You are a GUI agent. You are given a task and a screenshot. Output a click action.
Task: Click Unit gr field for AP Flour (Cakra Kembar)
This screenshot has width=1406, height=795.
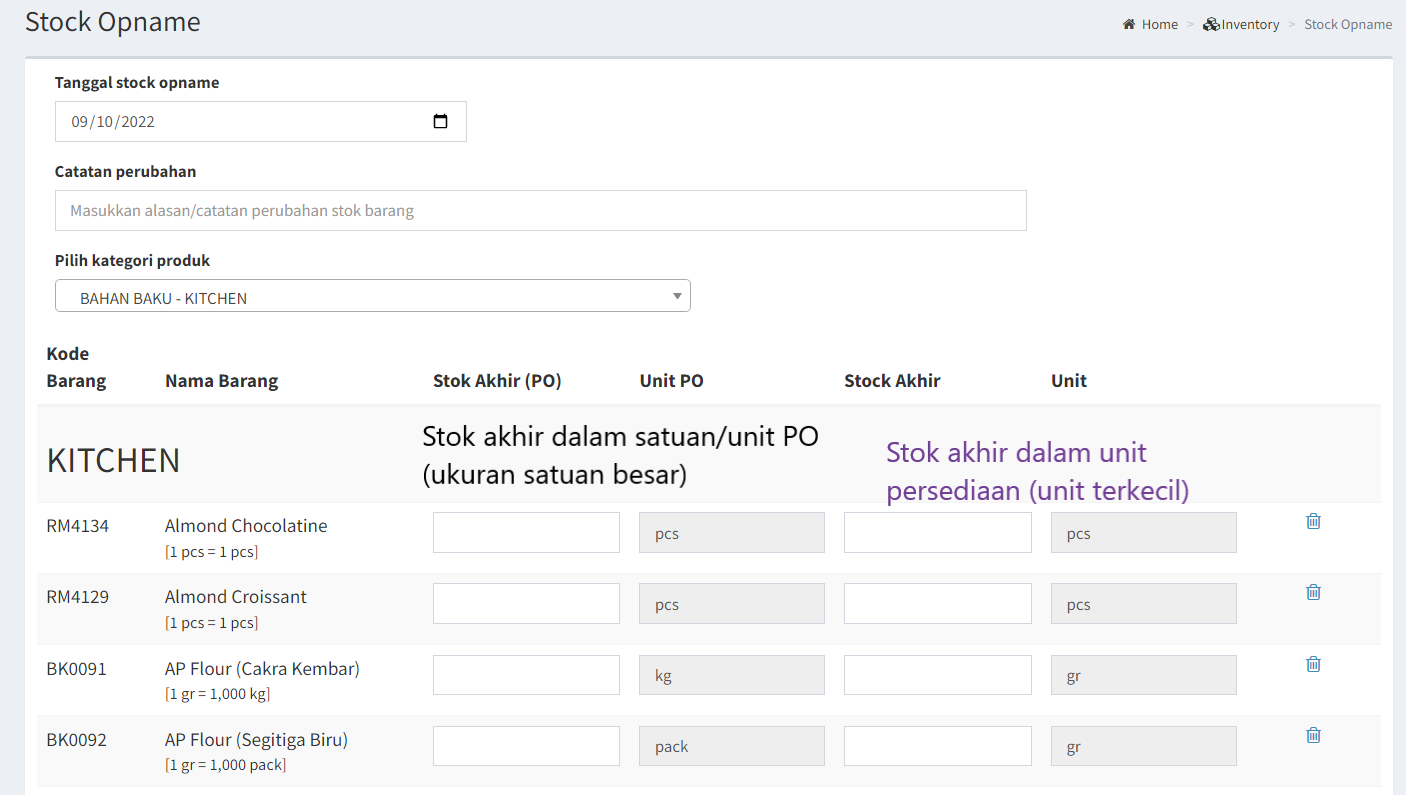pyautogui.click(x=1143, y=675)
